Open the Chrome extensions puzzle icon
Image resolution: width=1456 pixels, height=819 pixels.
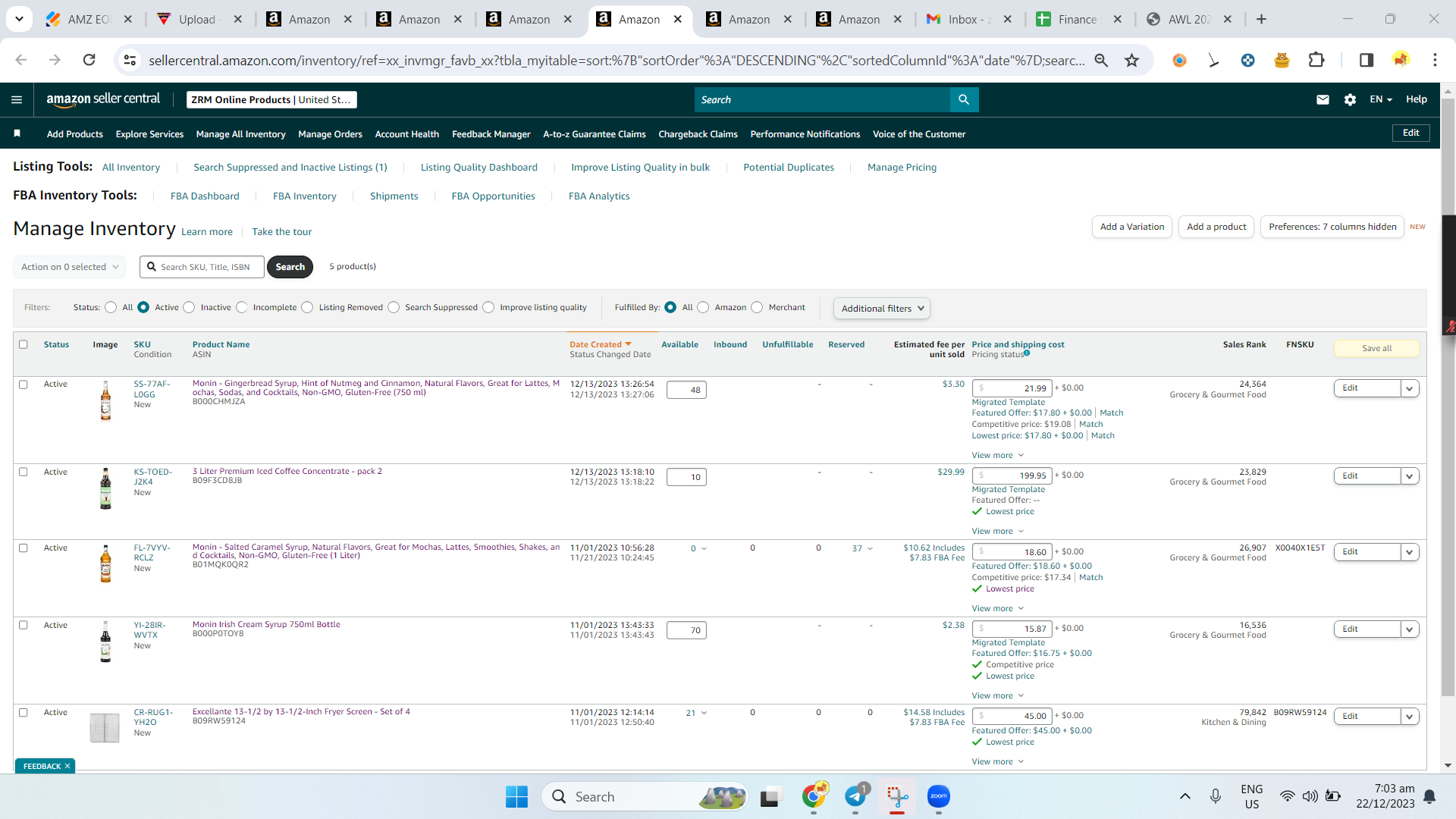click(1316, 60)
